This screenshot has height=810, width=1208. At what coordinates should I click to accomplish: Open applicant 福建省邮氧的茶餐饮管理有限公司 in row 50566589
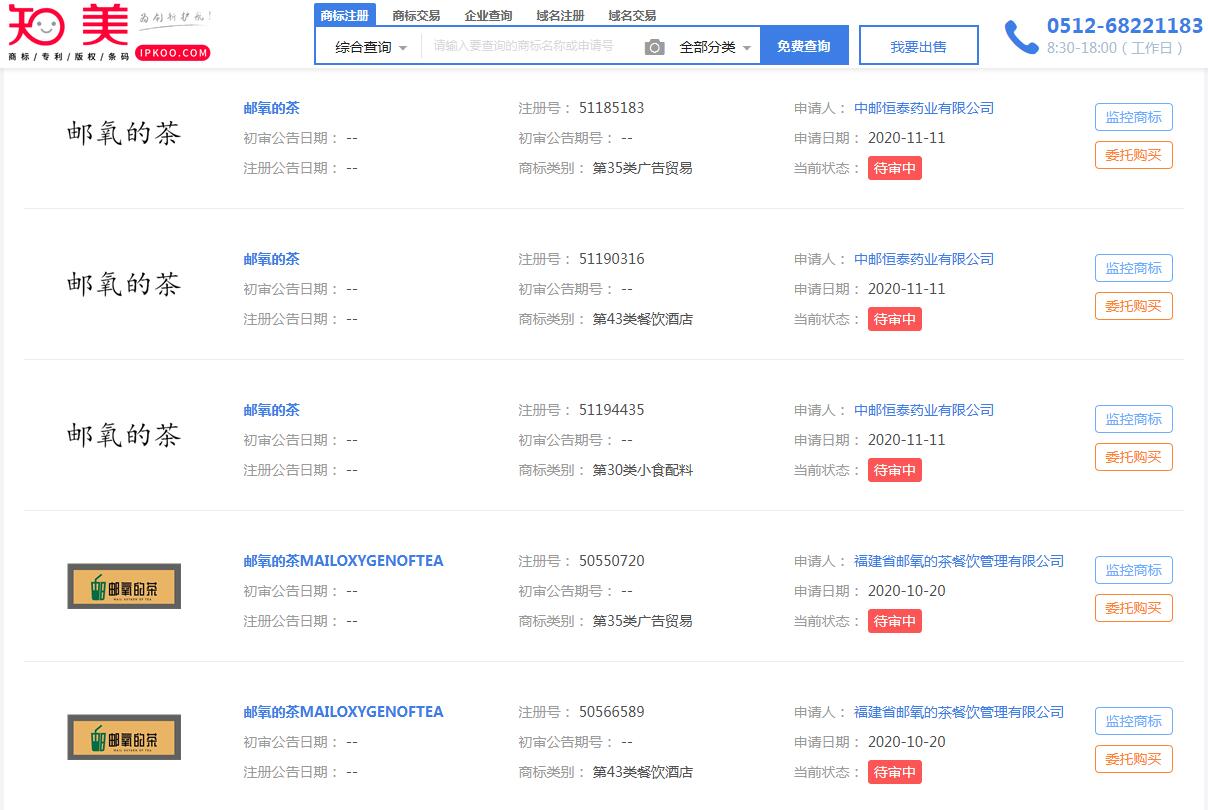pyautogui.click(x=959, y=712)
